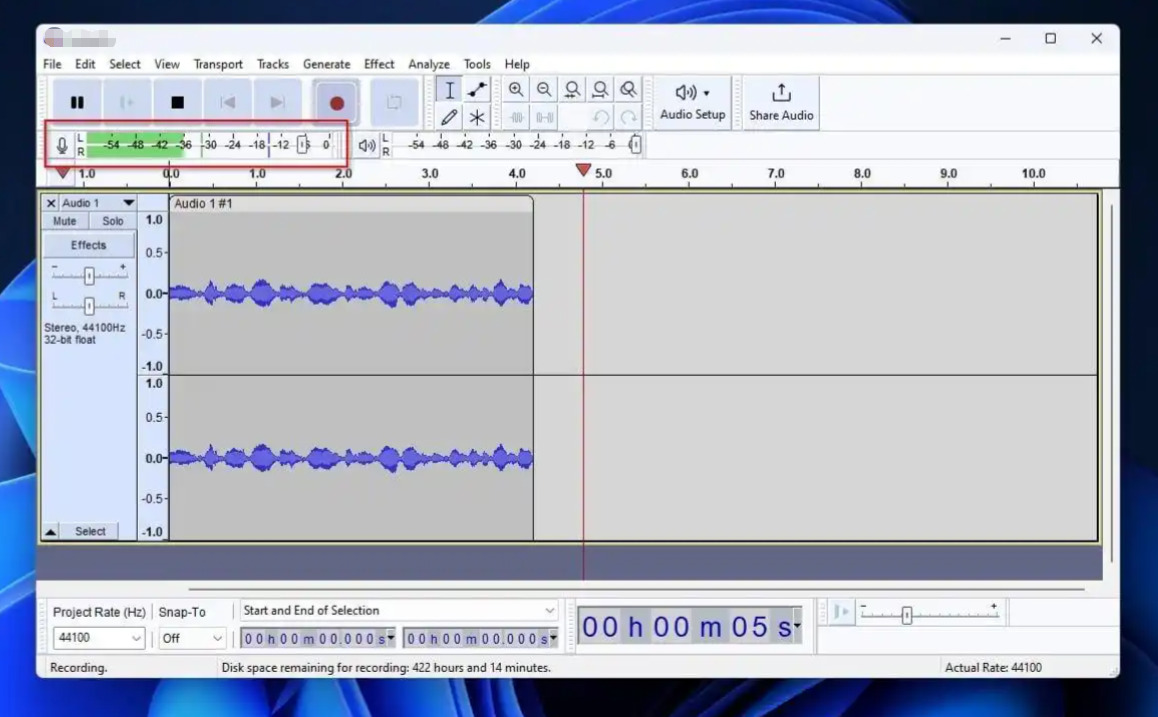Click the Play-at-Speed button
This screenshot has height=717, width=1158.
(841, 612)
